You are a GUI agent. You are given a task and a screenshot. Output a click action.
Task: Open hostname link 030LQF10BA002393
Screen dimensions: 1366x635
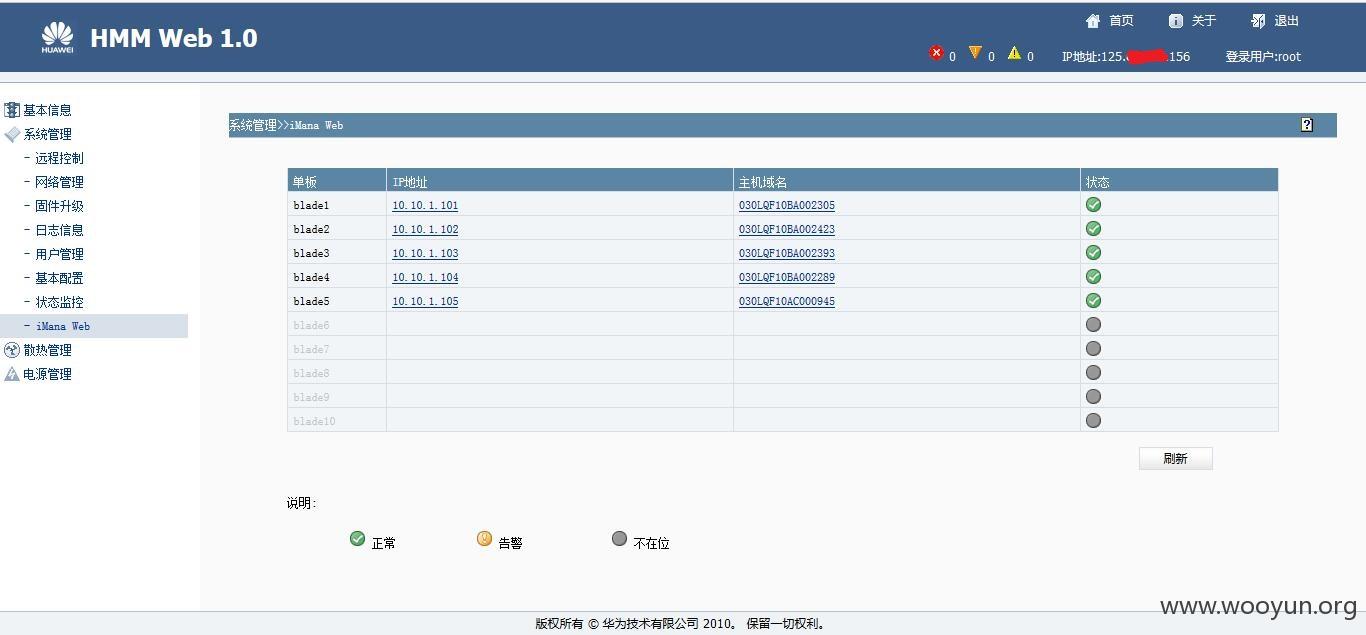[787, 253]
